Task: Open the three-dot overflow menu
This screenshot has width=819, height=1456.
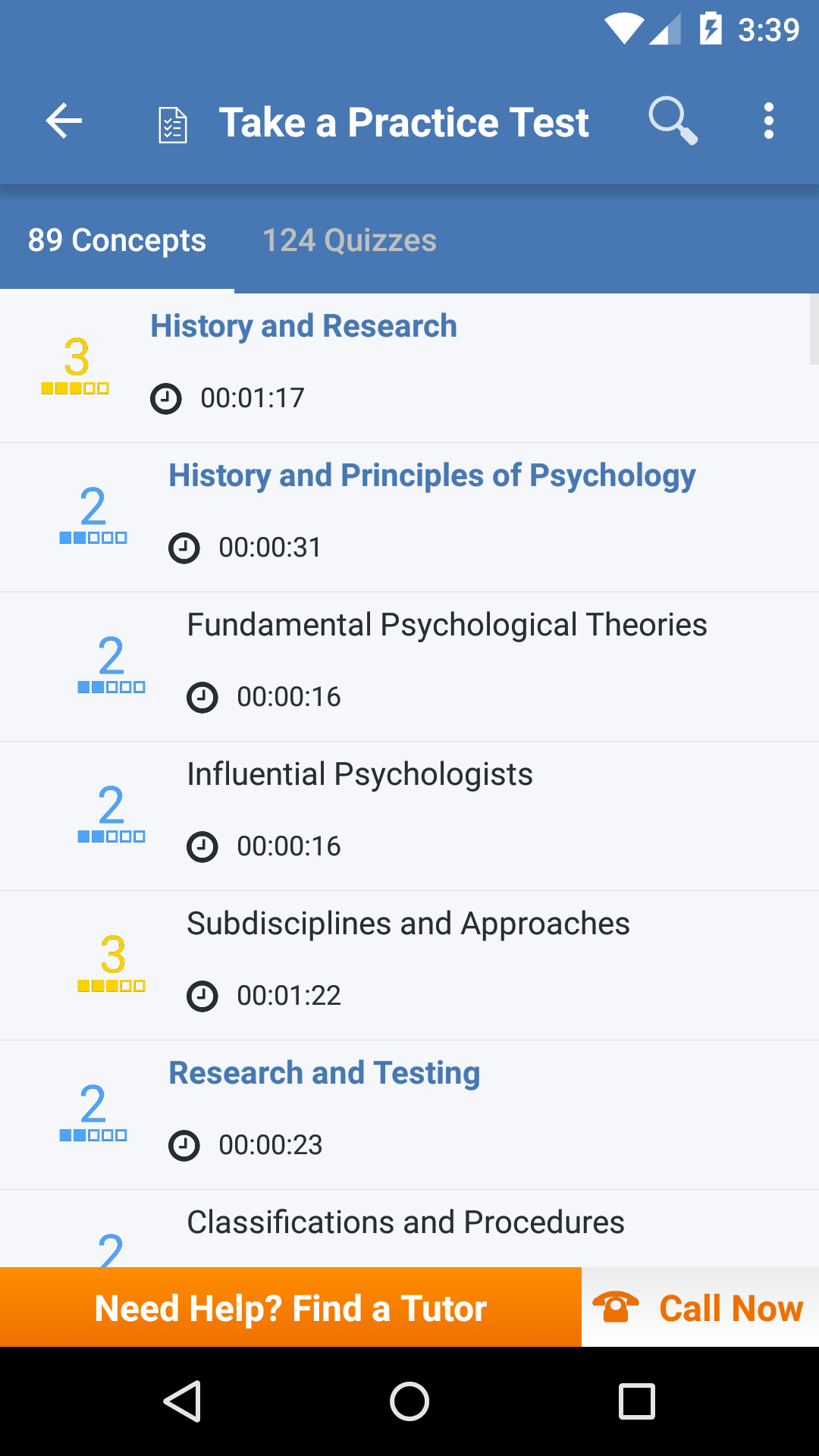Action: (769, 121)
